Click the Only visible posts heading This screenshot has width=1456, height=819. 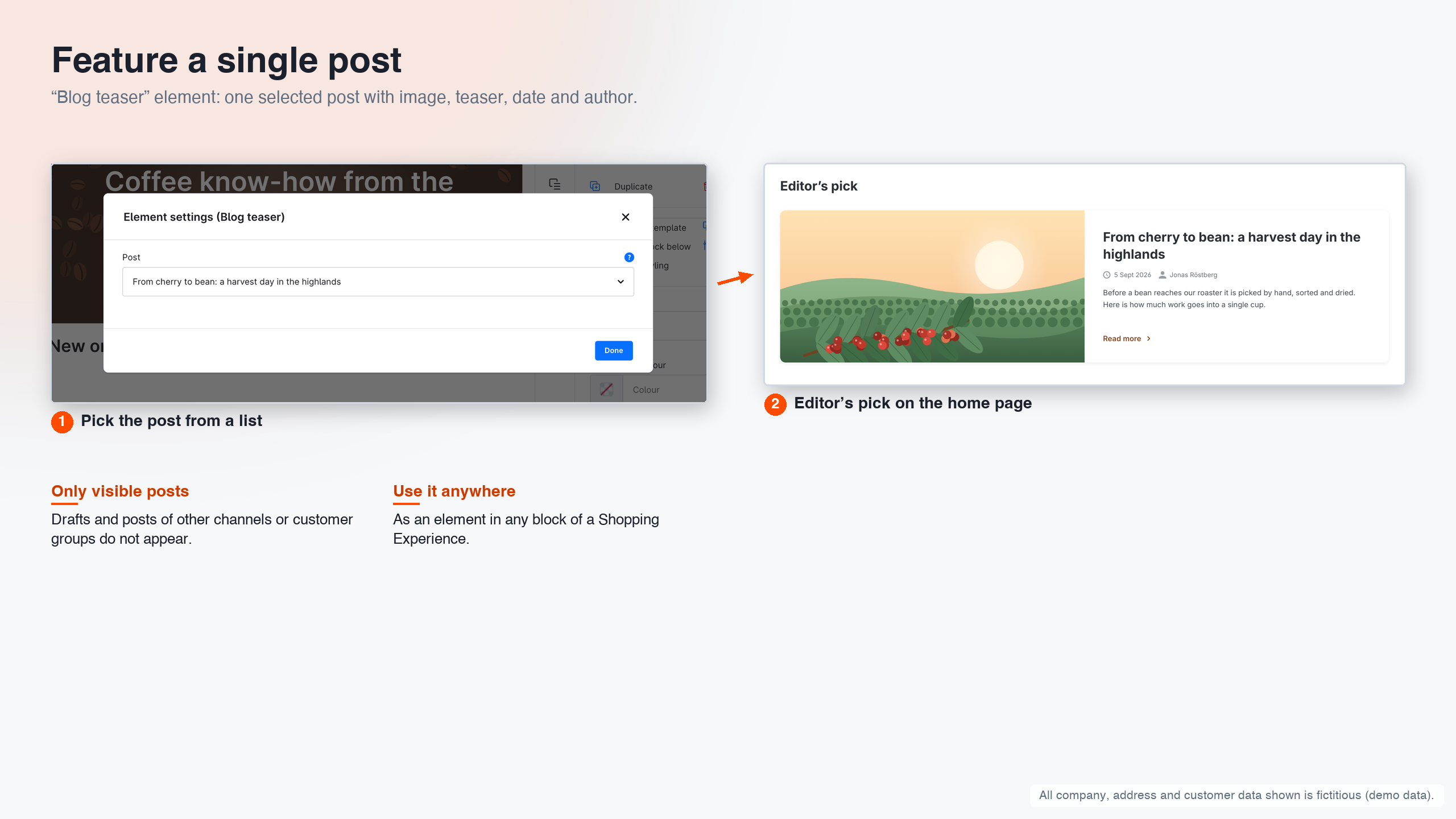click(x=120, y=491)
